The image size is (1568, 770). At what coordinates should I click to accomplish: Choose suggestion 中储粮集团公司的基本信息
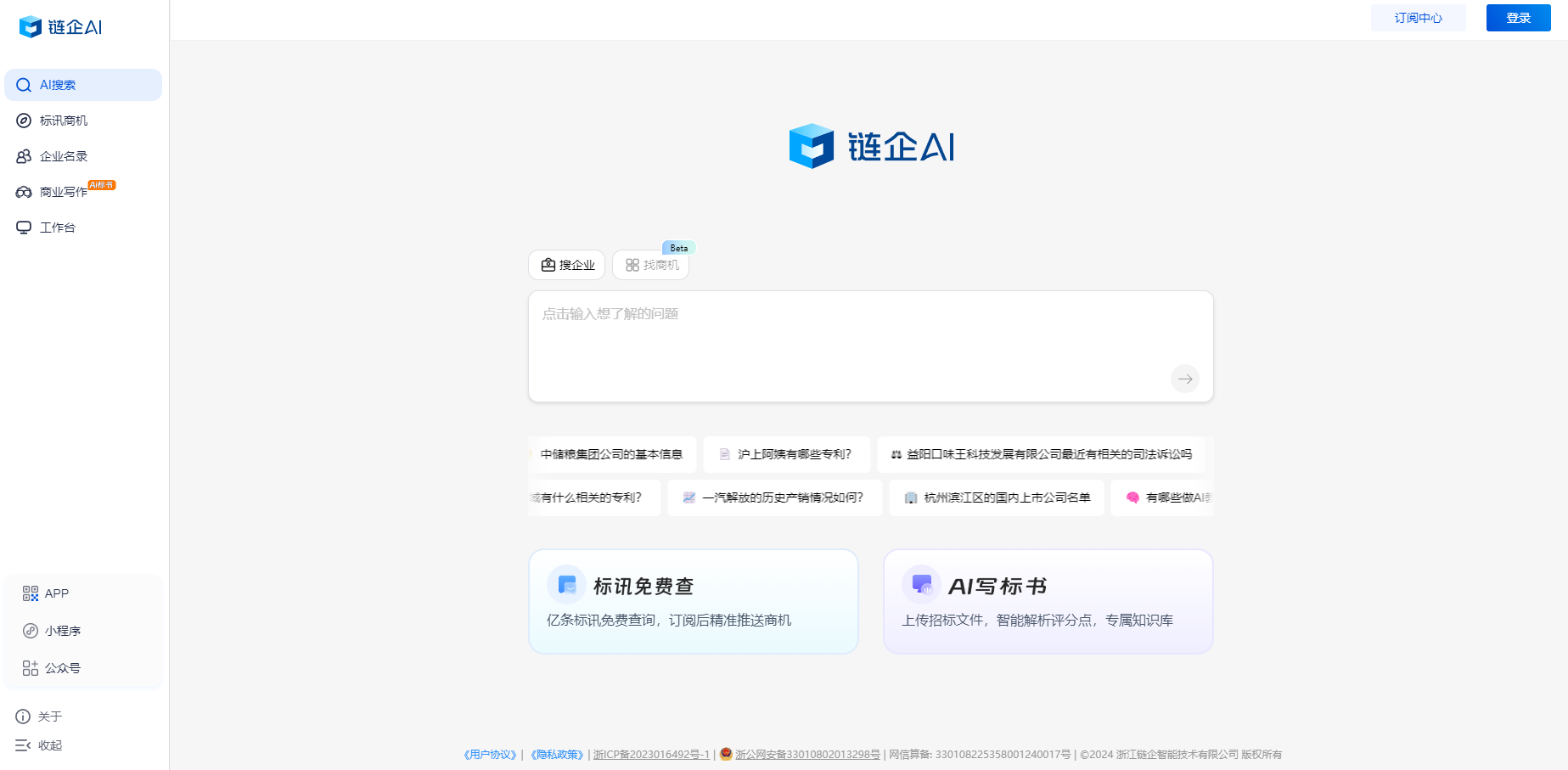612,454
